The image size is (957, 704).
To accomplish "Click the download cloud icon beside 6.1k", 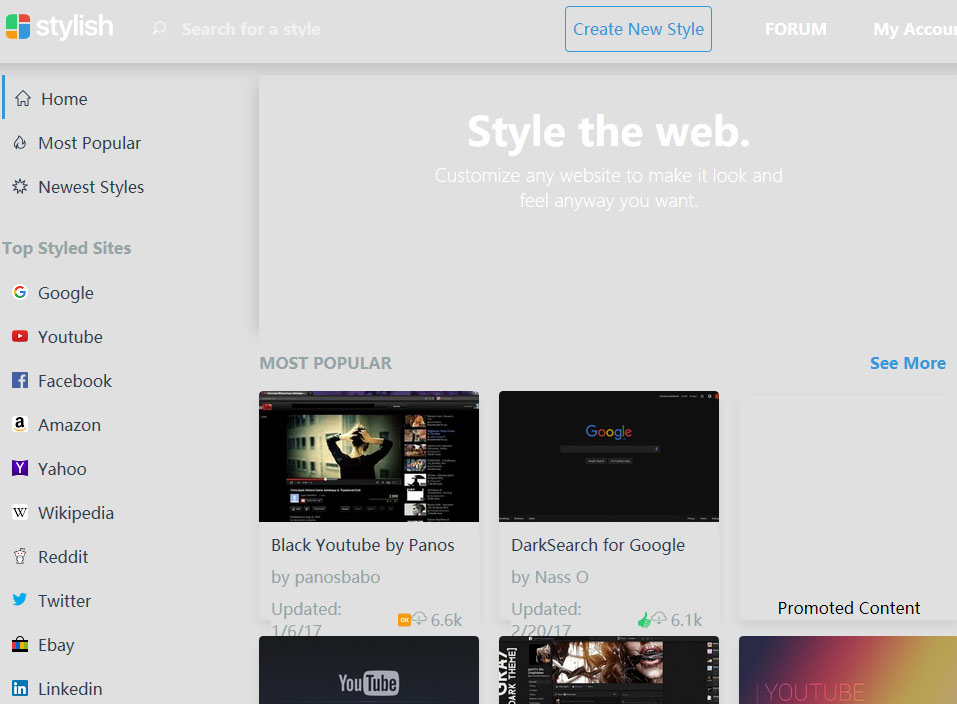I will [659, 619].
